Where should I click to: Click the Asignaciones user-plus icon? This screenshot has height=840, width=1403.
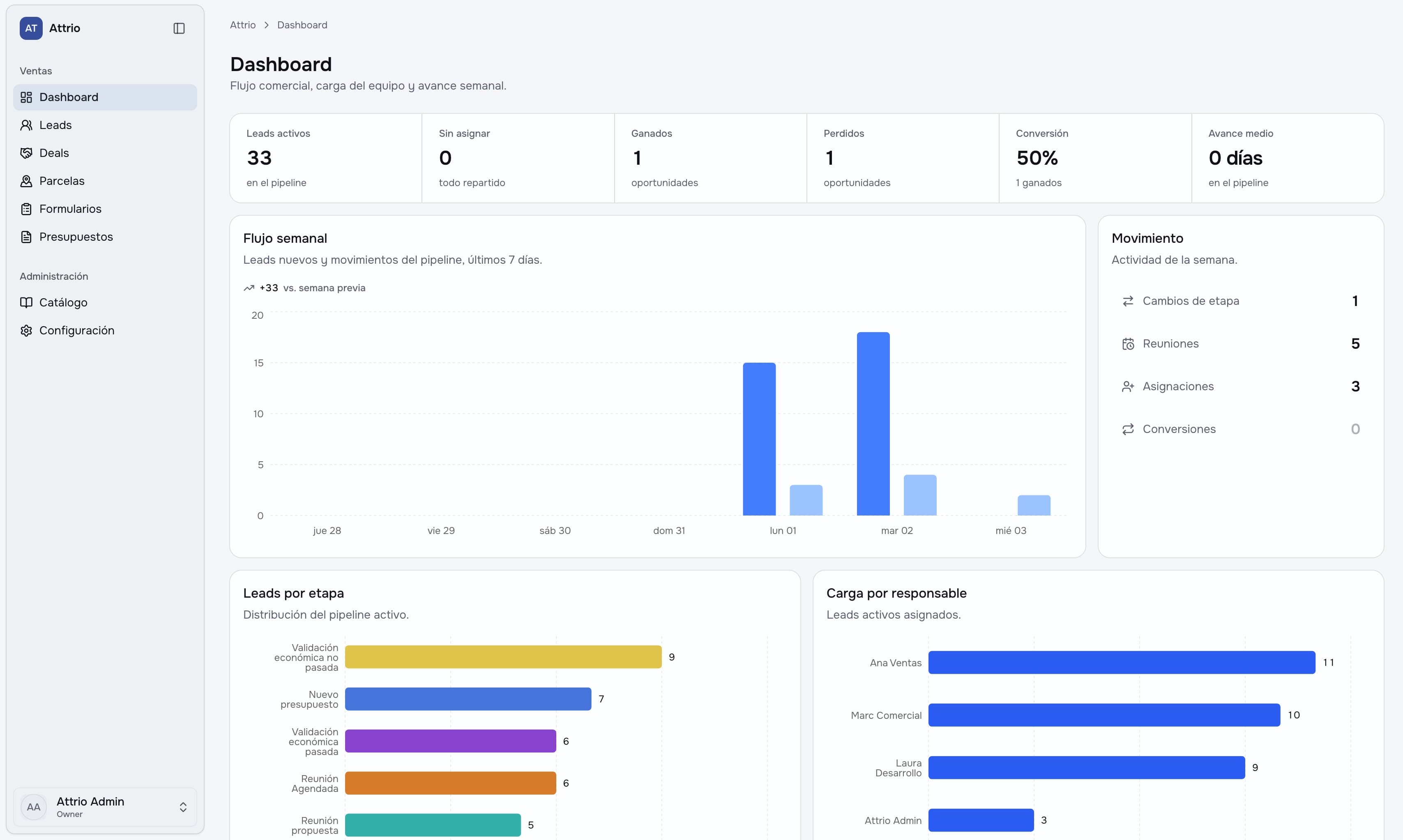tap(1128, 387)
